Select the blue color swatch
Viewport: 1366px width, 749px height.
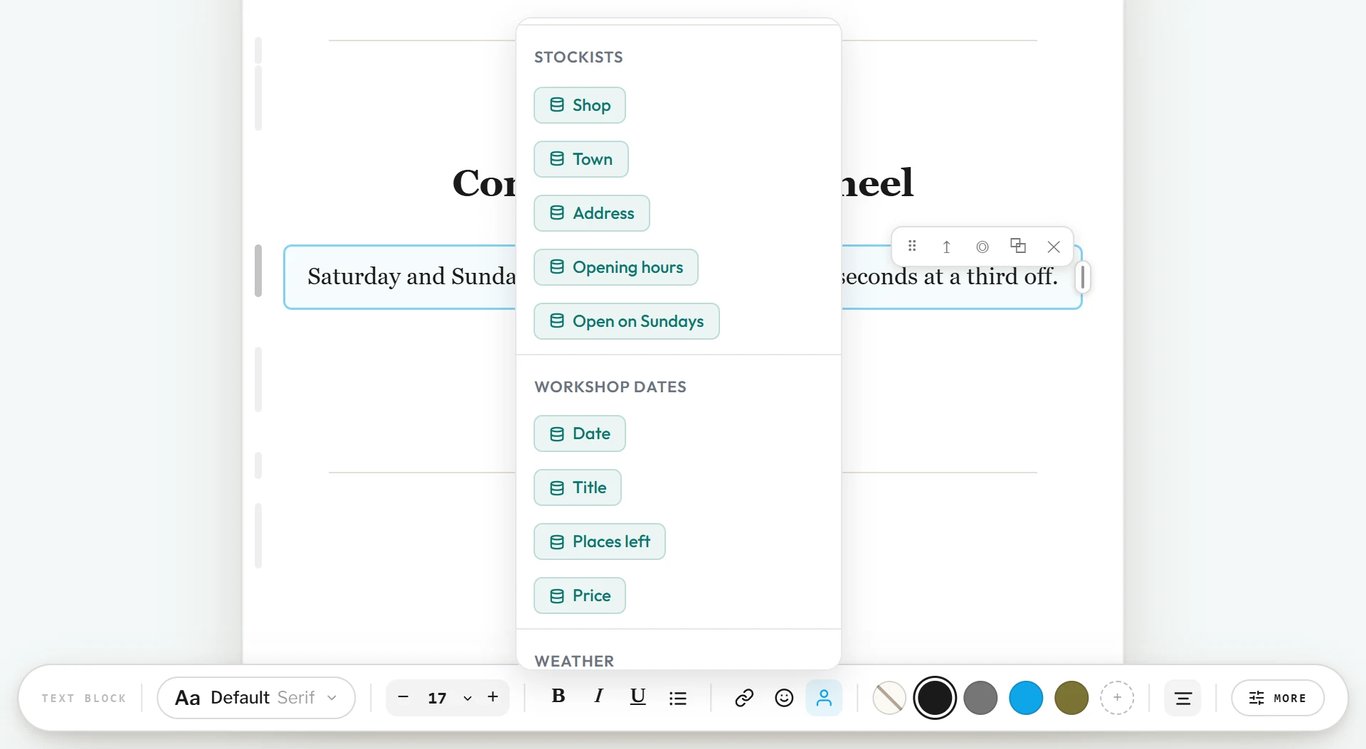(1026, 698)
